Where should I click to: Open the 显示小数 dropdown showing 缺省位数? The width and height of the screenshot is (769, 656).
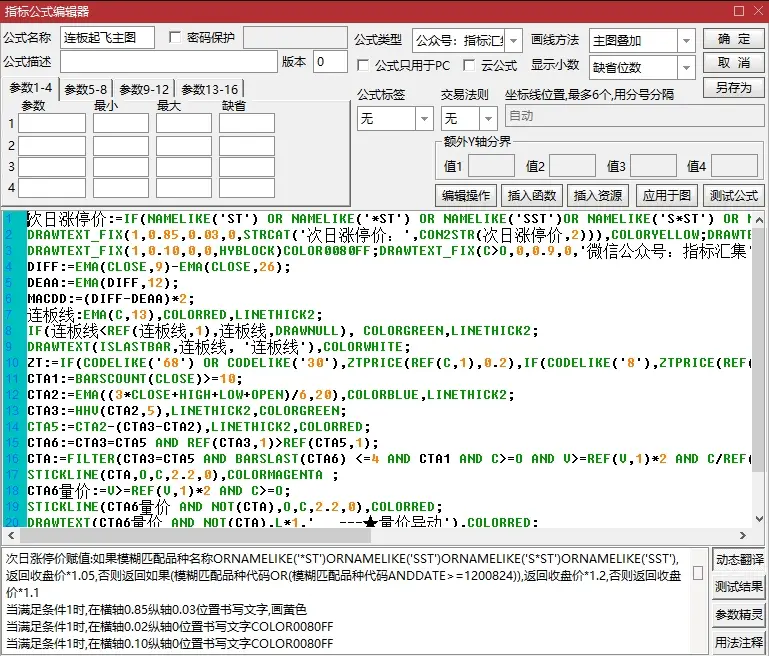pos(686,67)
